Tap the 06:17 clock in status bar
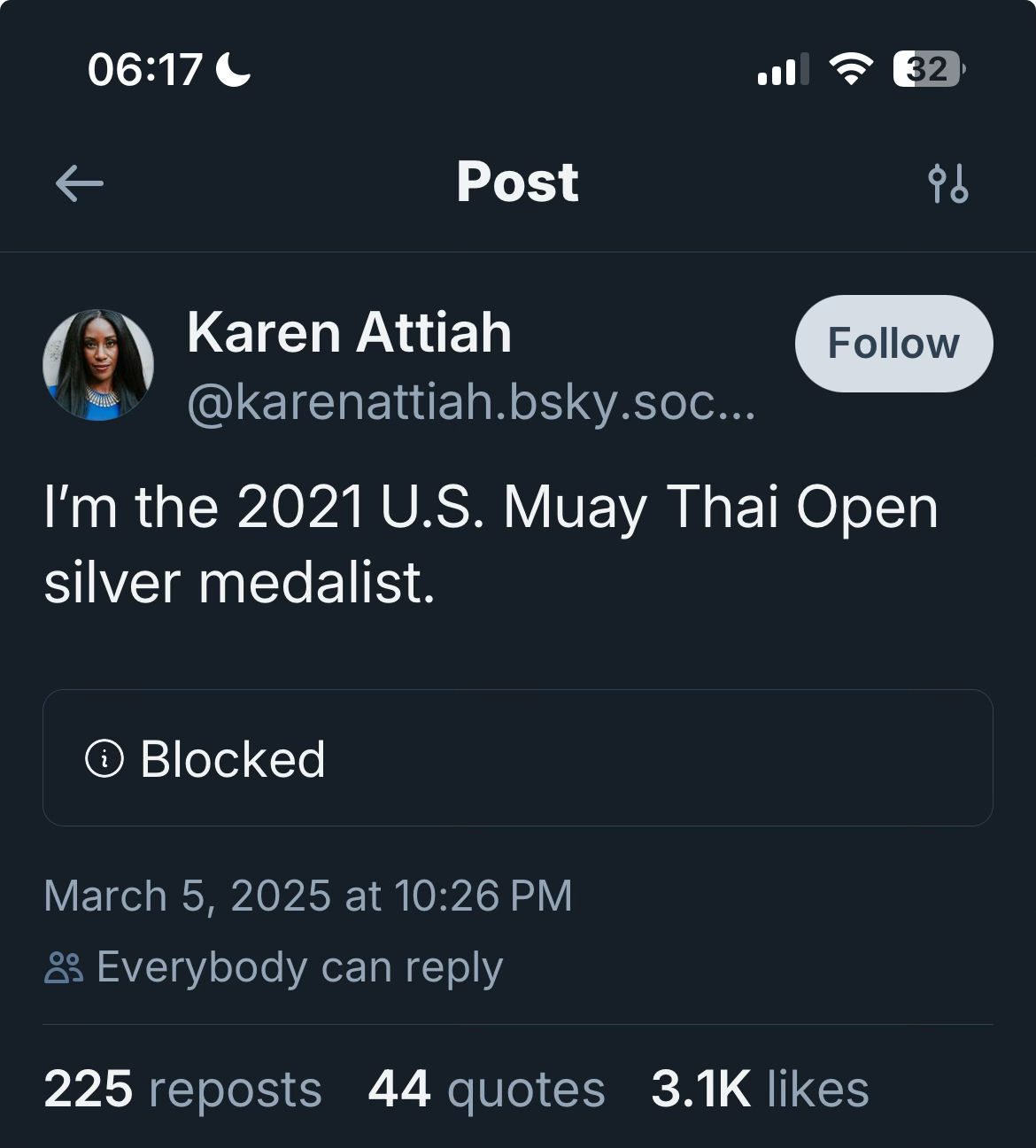This screenshot has height=1148, width=1036. point(145,69)
